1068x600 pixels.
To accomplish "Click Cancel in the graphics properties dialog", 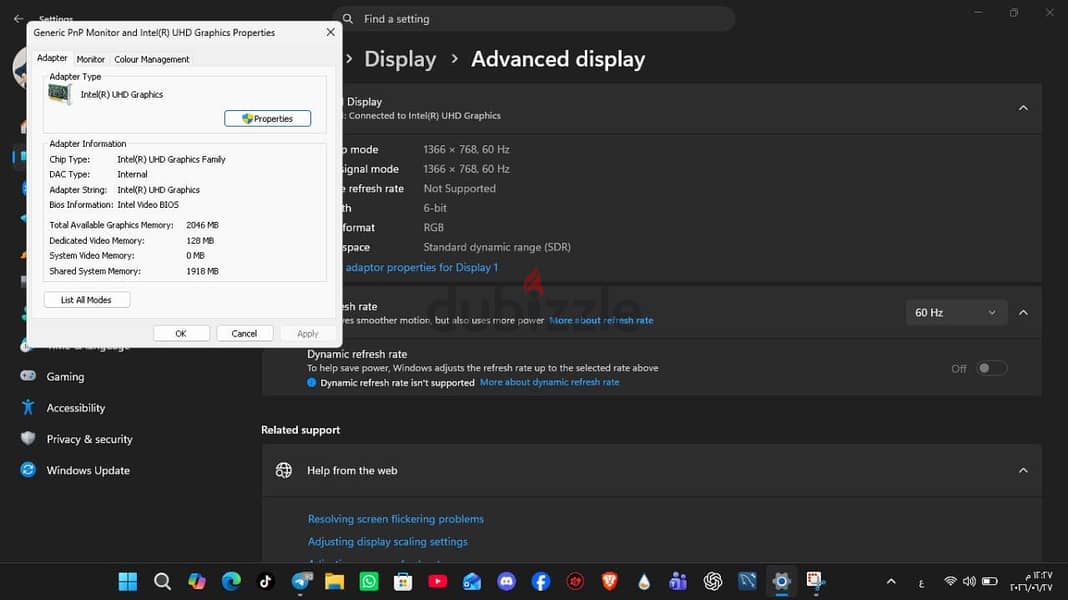I will point(244,333).
